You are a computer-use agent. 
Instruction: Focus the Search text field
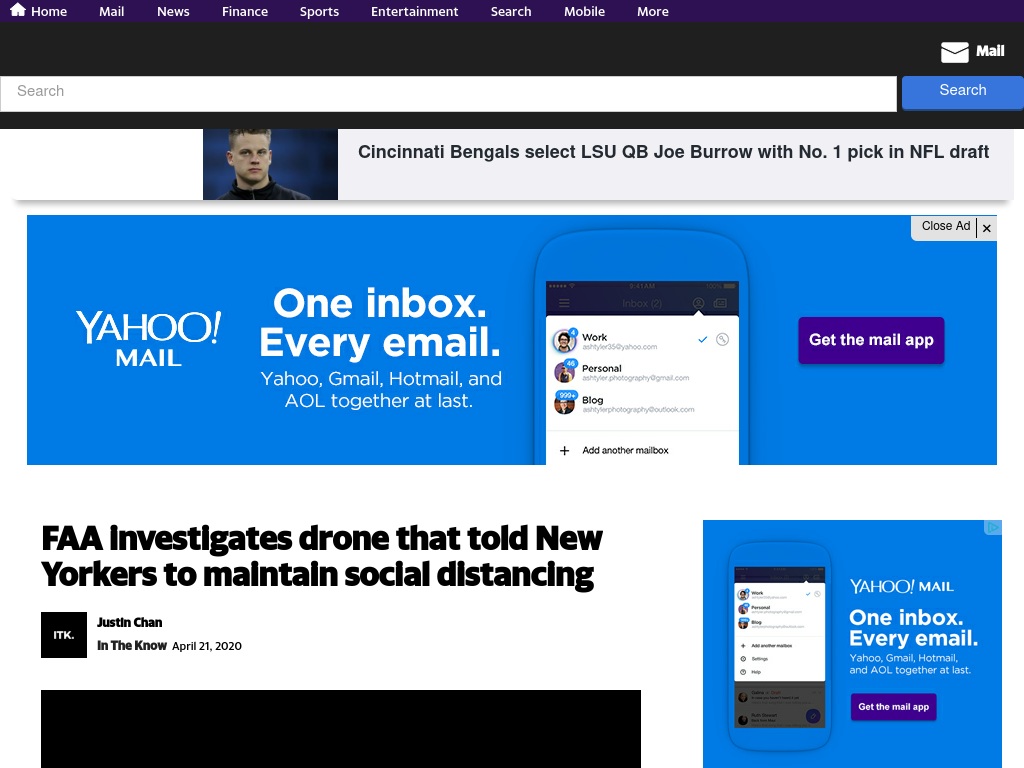click(449, 93)
